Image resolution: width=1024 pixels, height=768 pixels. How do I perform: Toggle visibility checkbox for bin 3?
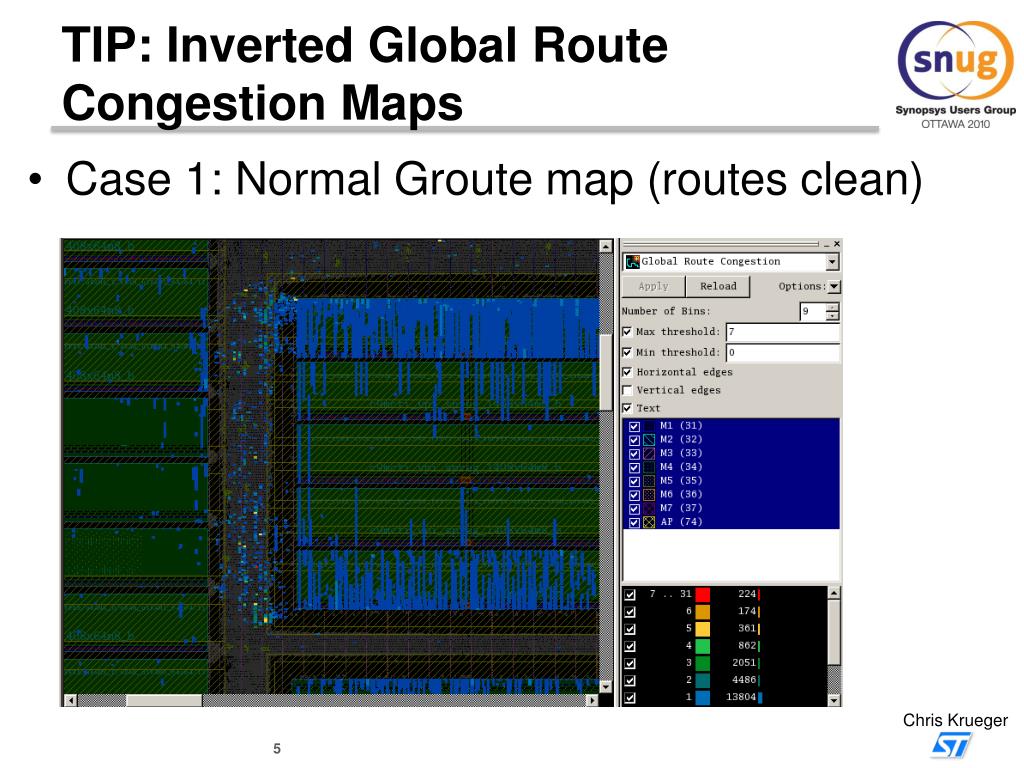coord(630,663)
